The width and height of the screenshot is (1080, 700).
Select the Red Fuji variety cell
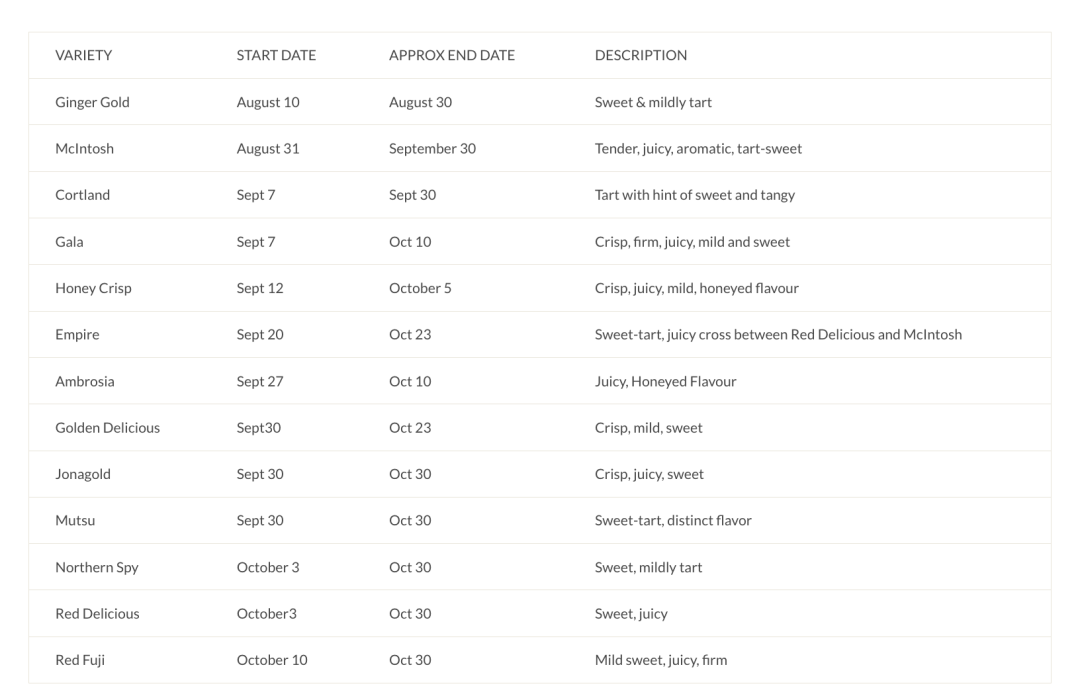coord(80,660)
